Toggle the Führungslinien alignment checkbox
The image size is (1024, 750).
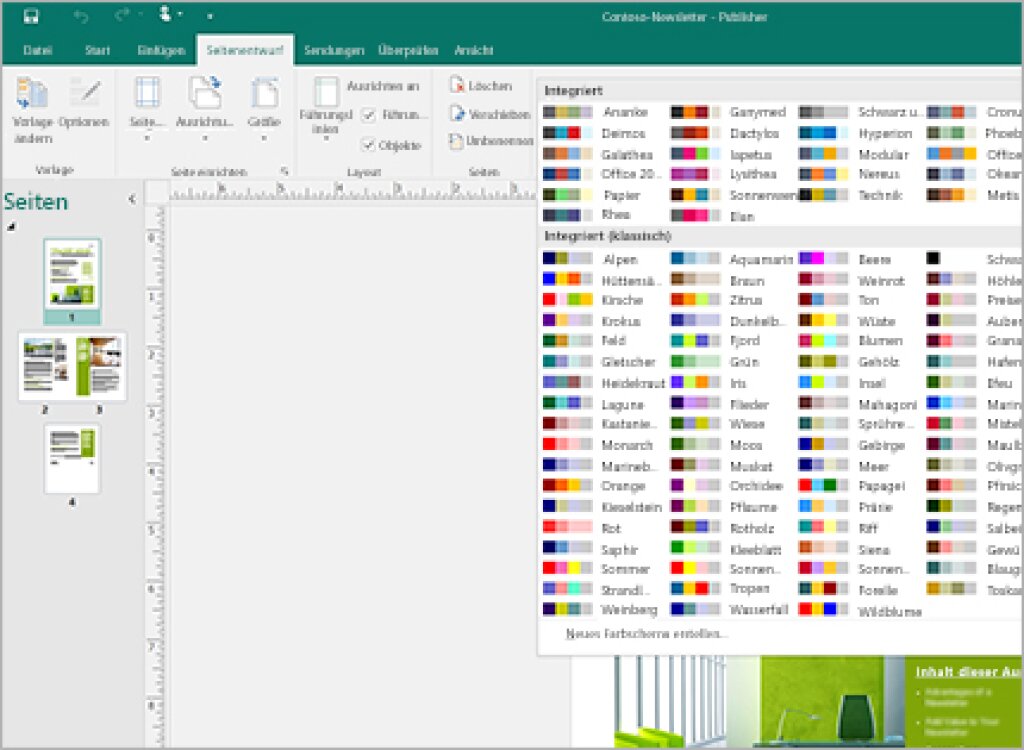[368, 115]
